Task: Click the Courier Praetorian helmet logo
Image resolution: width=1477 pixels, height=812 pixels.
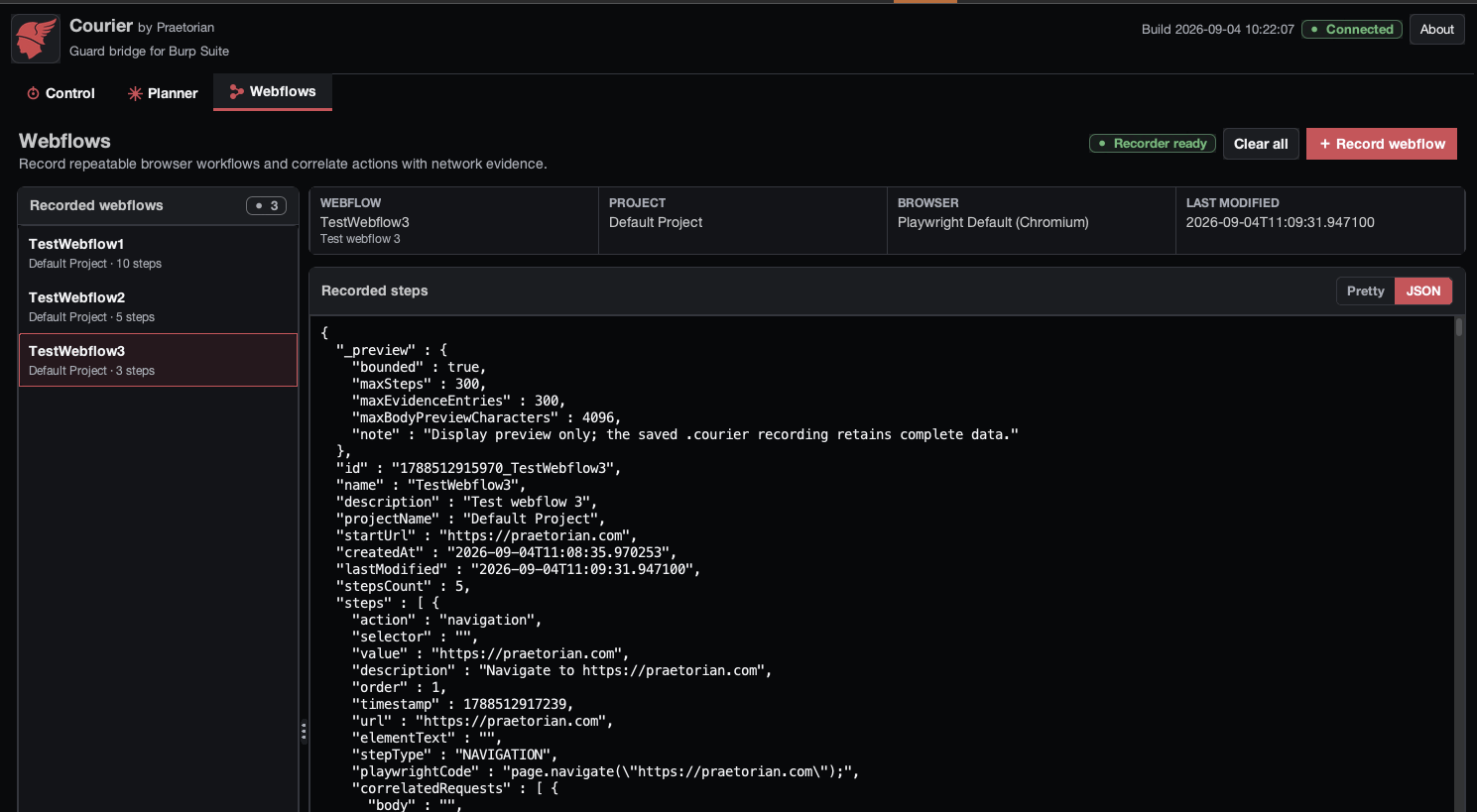Action: point(36,39)
